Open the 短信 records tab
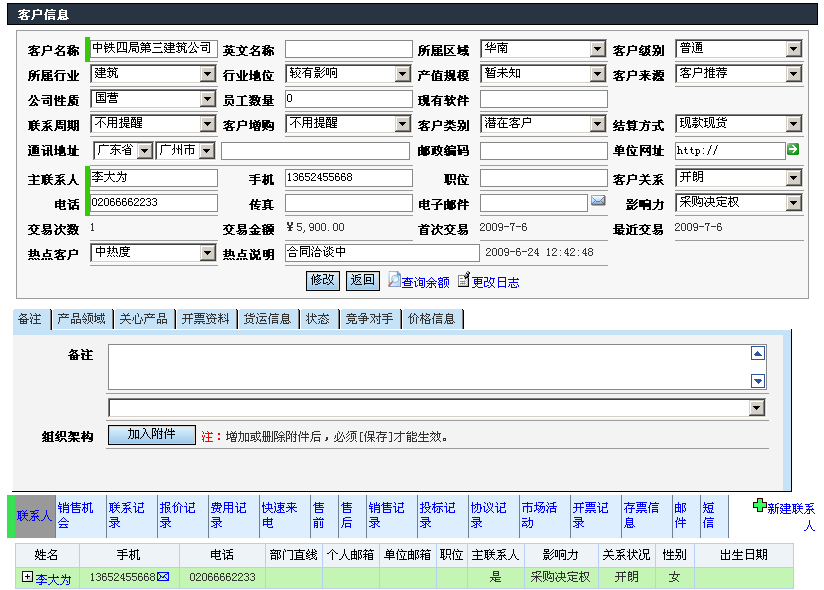 (714, 515)
